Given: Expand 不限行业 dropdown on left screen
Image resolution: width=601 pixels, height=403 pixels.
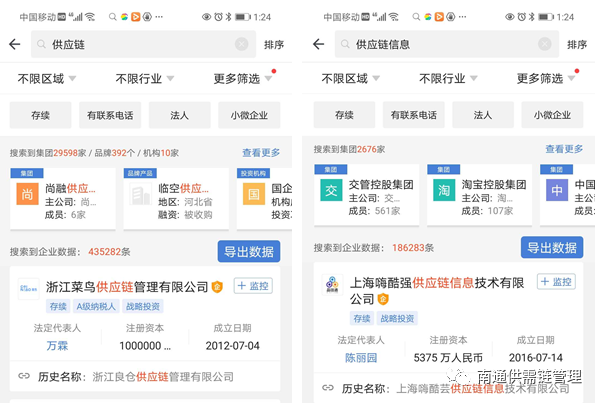Looking at the screenshot, I should (145, 79).
